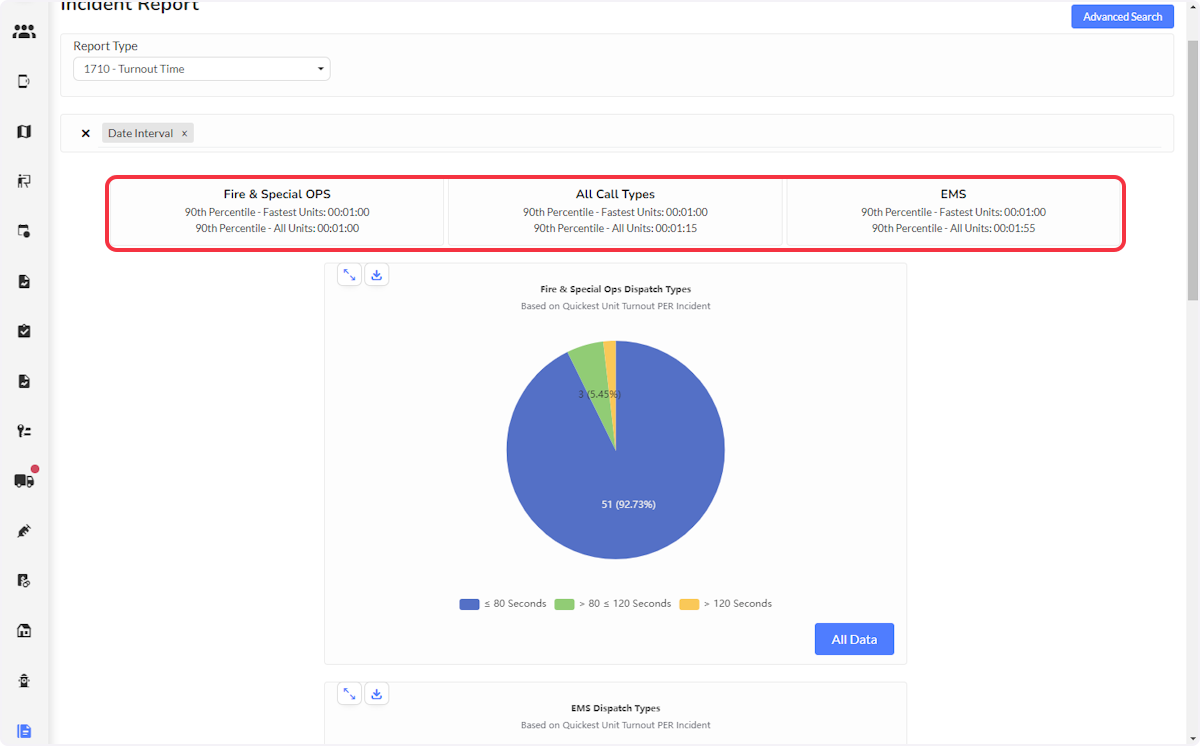
Task: Open the blue reports icon in sidebar
Action: click(x=24, y=731)
